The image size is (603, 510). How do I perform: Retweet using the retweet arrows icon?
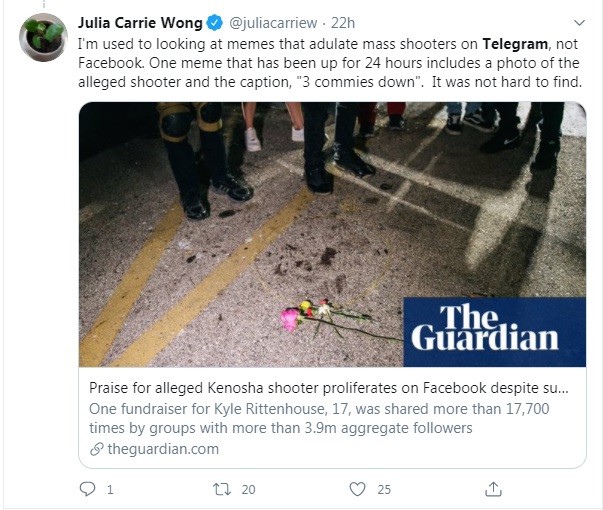[222, 489]
